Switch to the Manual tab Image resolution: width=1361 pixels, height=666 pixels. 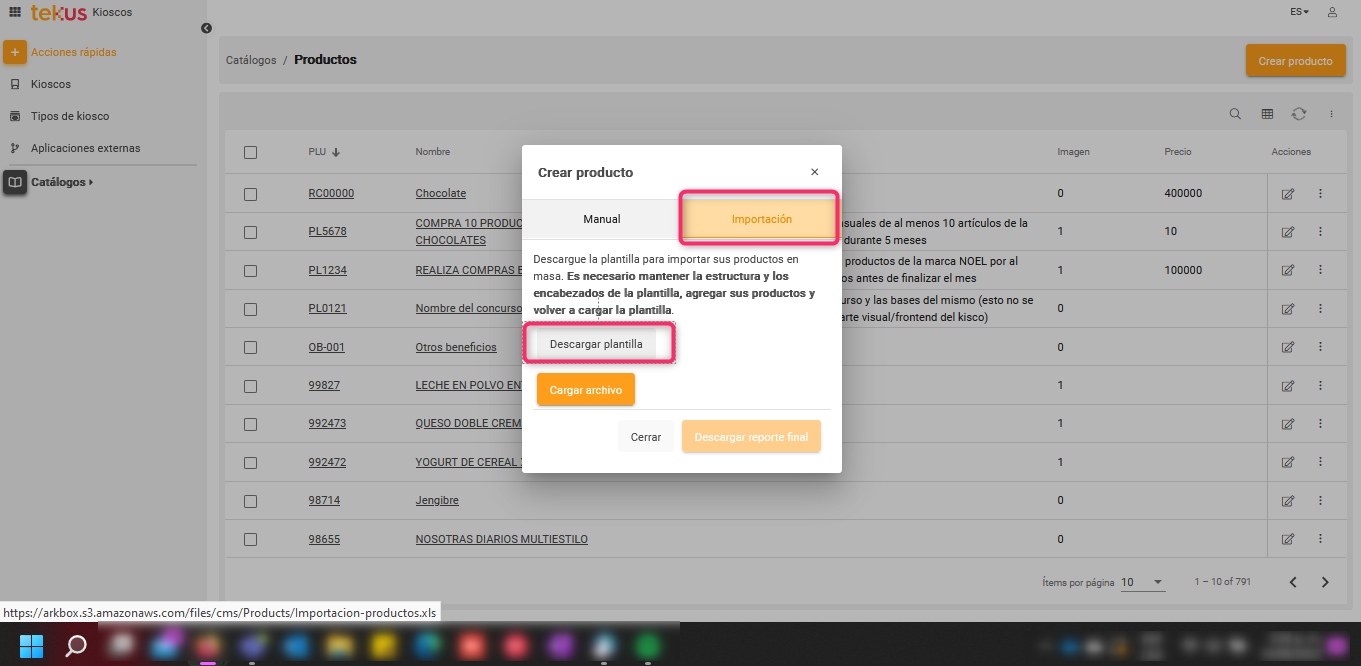point(602,219)
